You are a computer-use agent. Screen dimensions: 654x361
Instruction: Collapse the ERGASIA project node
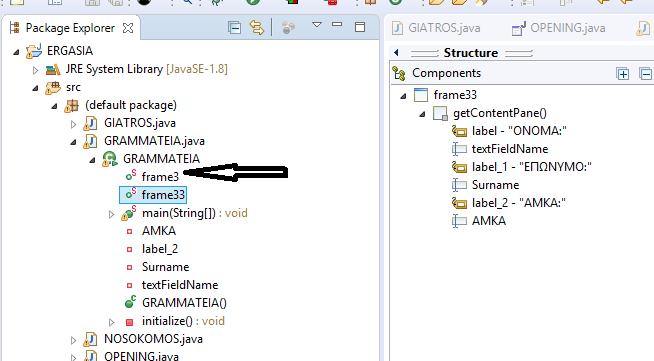(16, 52)
